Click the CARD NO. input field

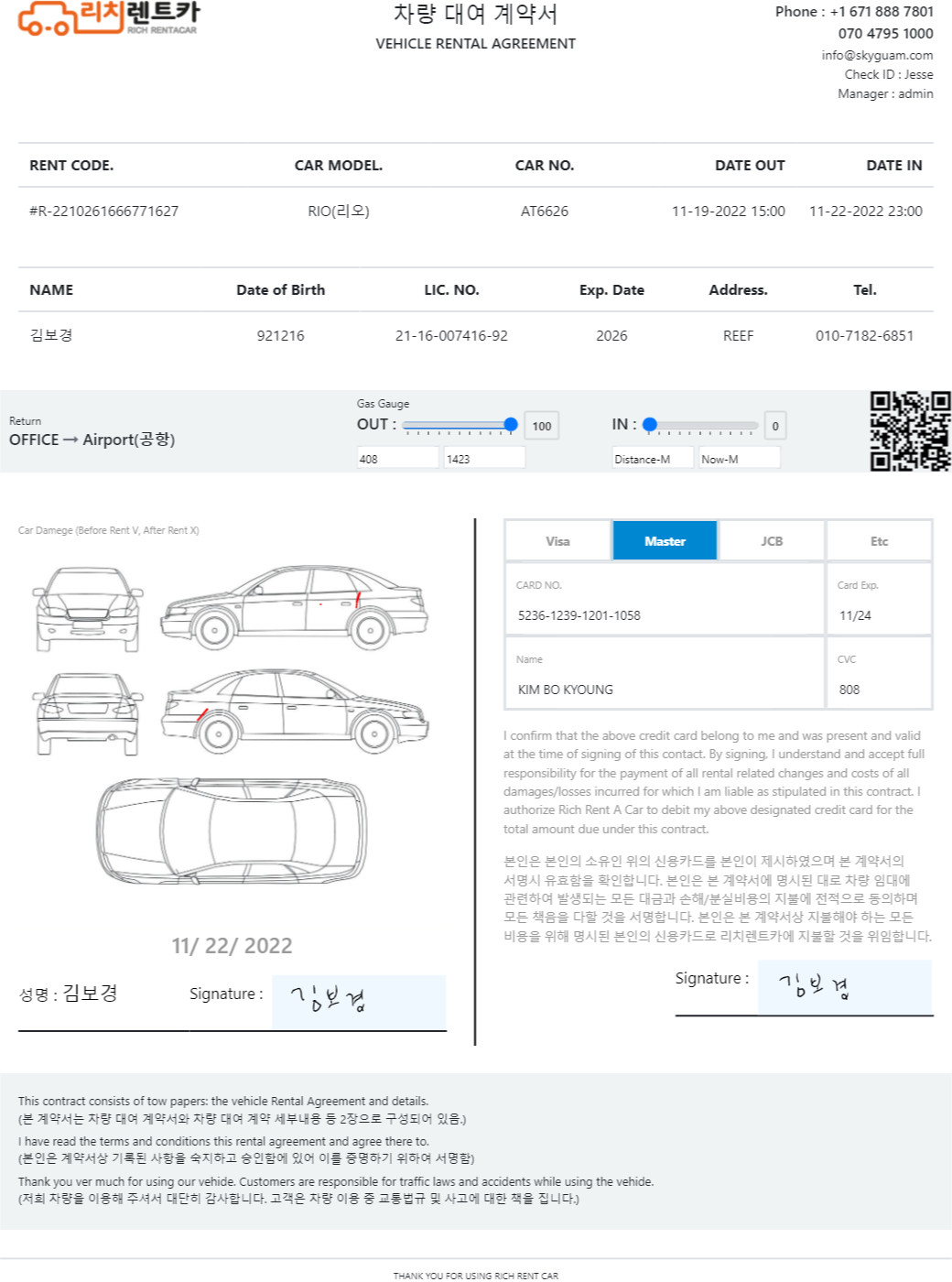pyautogui.click(x=665, y=615)
